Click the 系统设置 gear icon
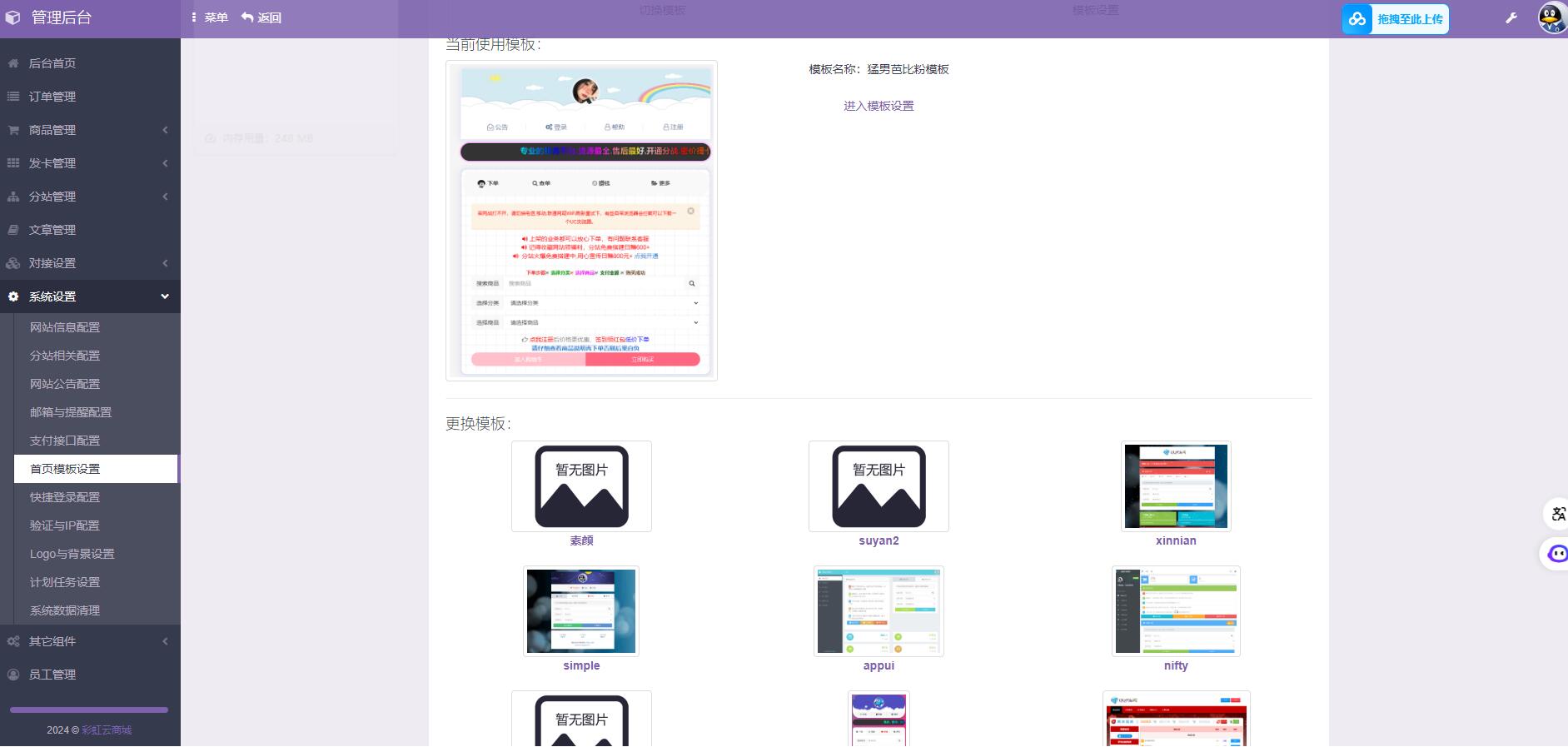This screenshot has width=1568, height=747. click(x=13, y=296)
